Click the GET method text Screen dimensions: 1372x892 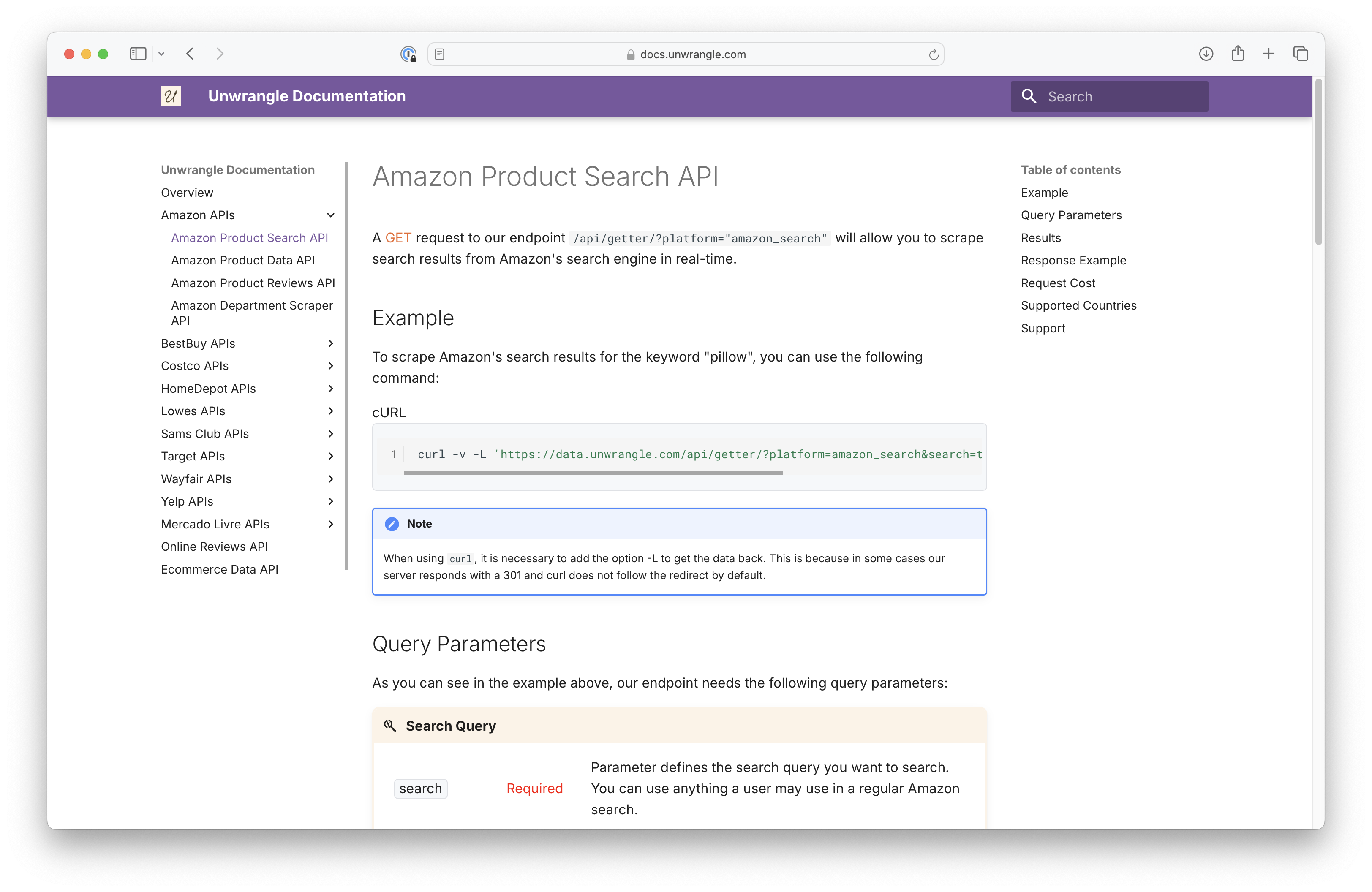pyautogui.click(x=398, y=237)
